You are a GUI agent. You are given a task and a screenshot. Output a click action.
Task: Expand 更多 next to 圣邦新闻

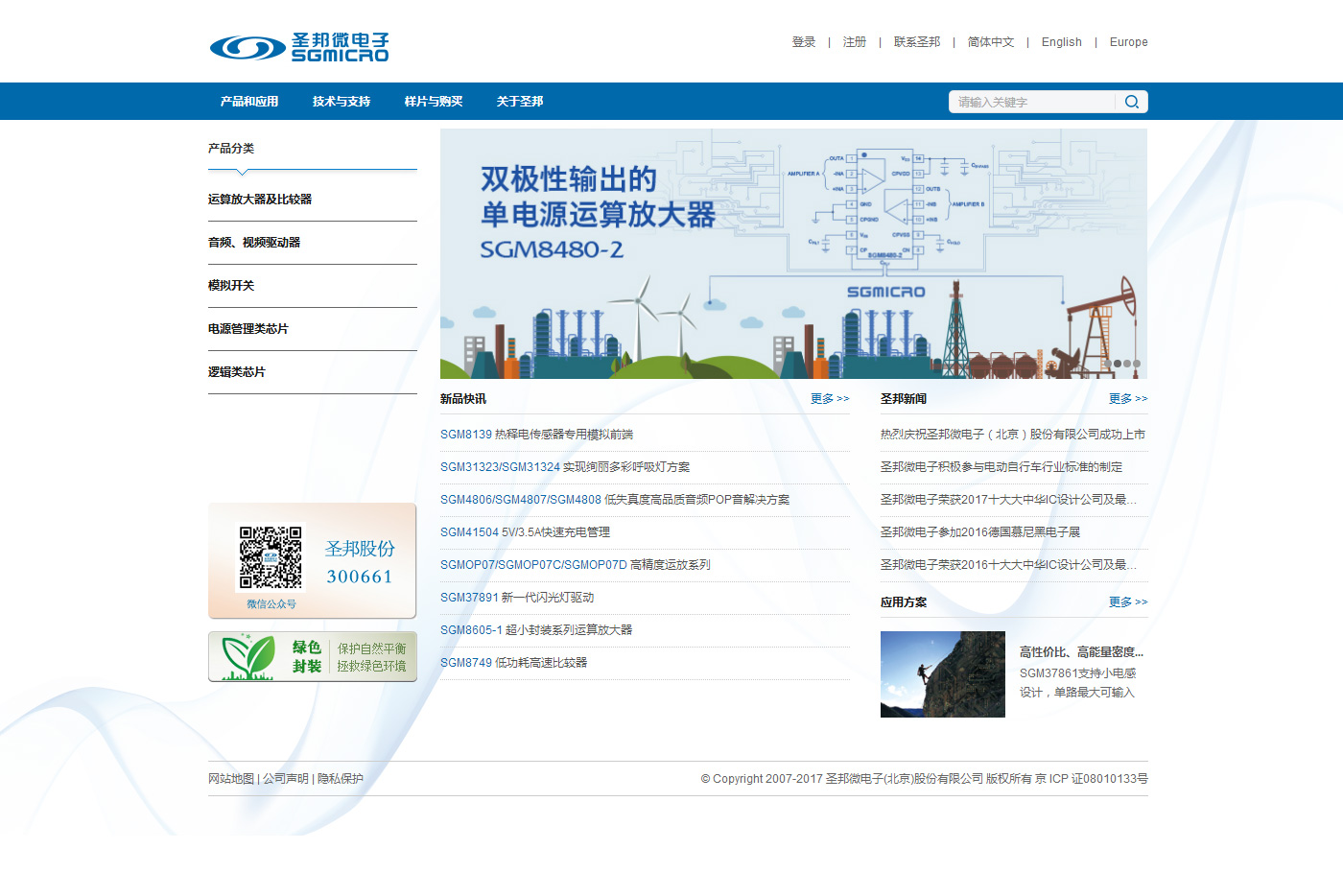click(x=1128, y=399)
